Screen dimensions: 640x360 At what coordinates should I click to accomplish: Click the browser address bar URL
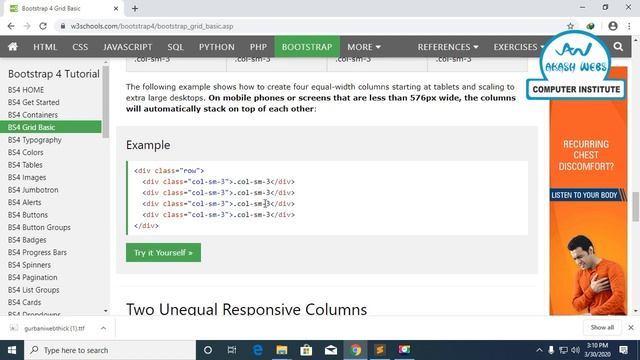(x=152, y=26)
